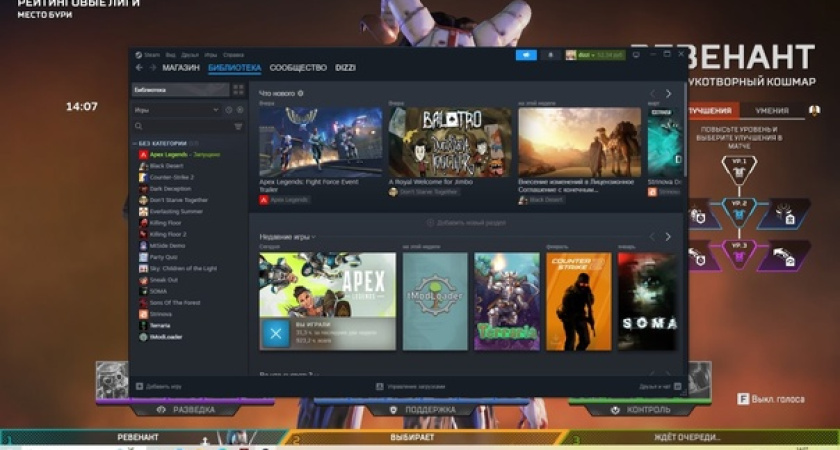
Task: Open Управление загрузками downloads manager
Action: (x=410, y=386)
